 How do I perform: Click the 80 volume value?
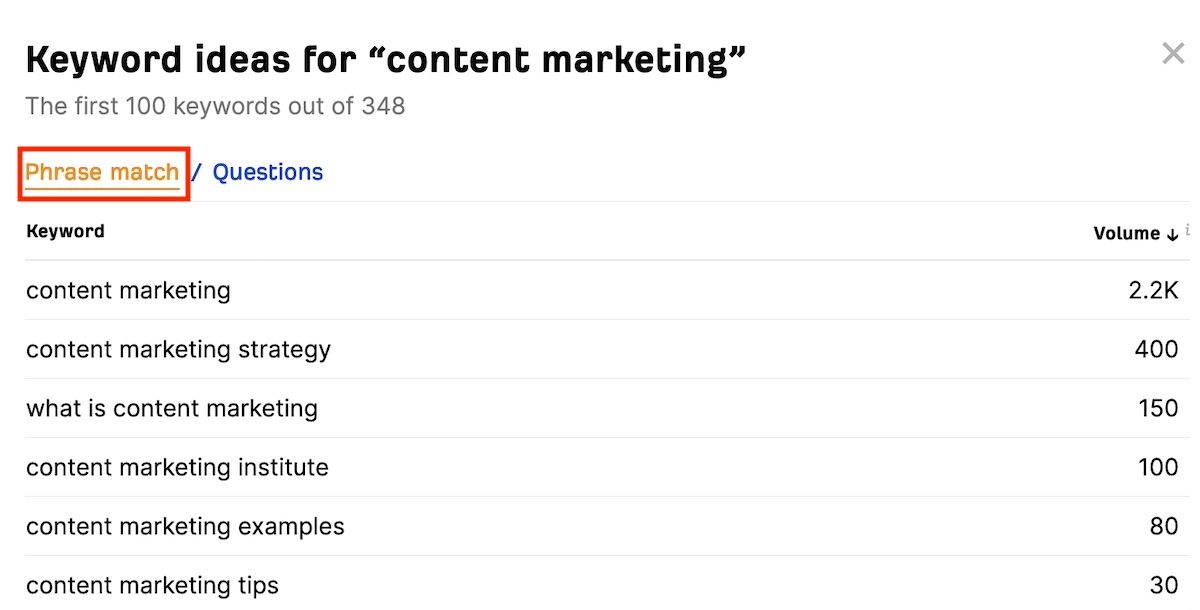click(1164, 527)
